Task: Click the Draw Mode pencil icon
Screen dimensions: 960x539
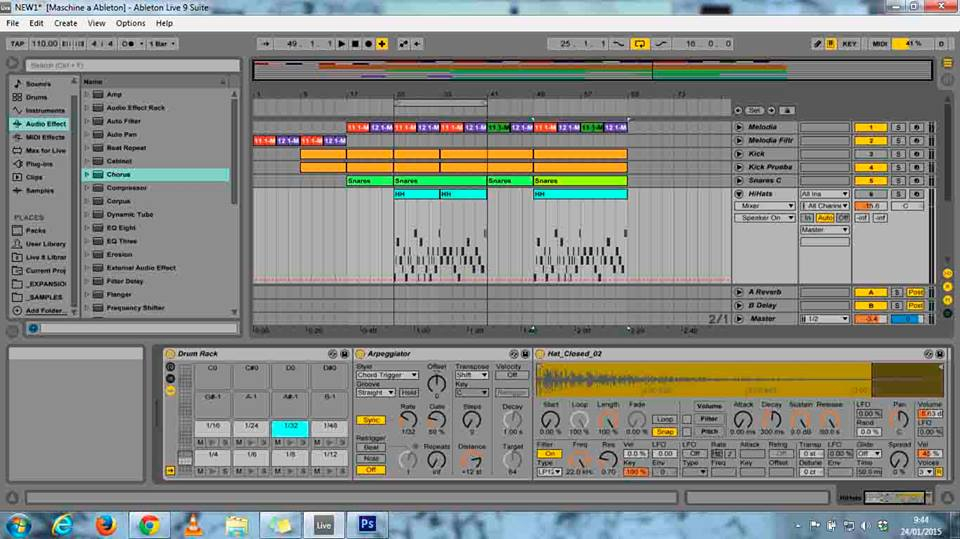Action: pos(817,43)
